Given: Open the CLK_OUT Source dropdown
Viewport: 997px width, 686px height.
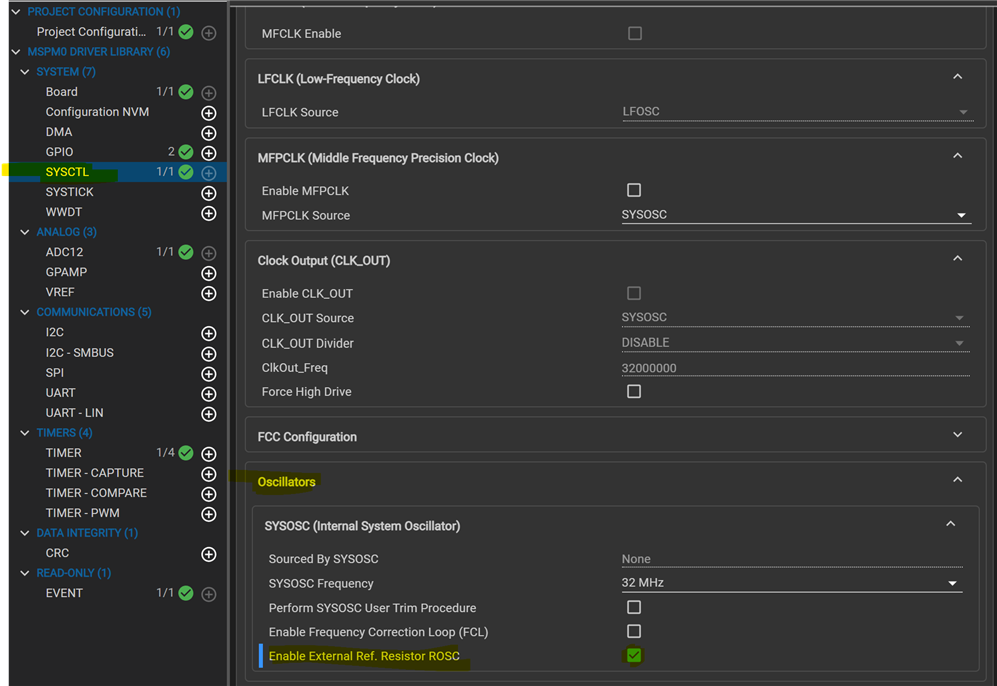Looking at the screenshot, I should click(x=795, y=317).
